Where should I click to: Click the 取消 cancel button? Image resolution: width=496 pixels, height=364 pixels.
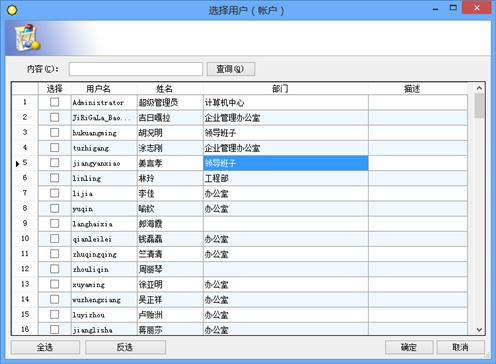tap(460, 347)
